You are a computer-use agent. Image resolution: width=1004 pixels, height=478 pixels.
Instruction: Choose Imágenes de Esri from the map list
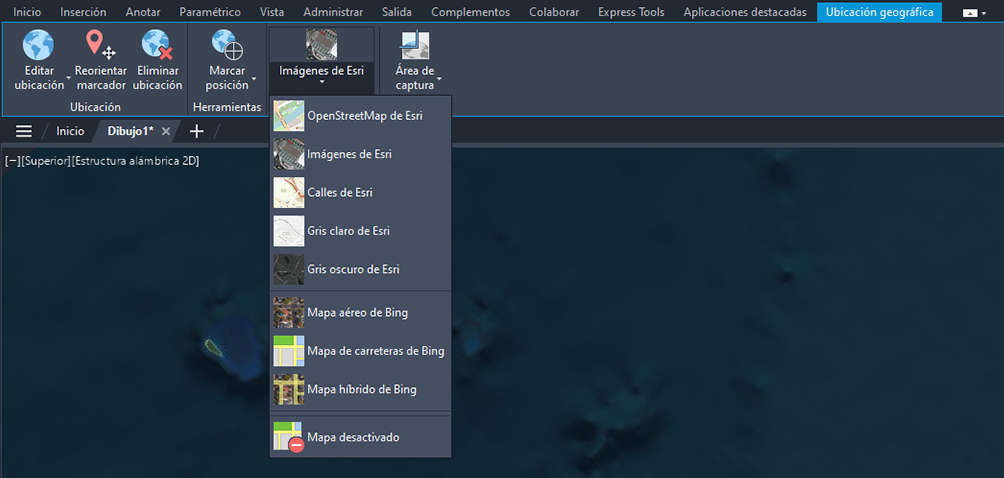coord(361,154)
